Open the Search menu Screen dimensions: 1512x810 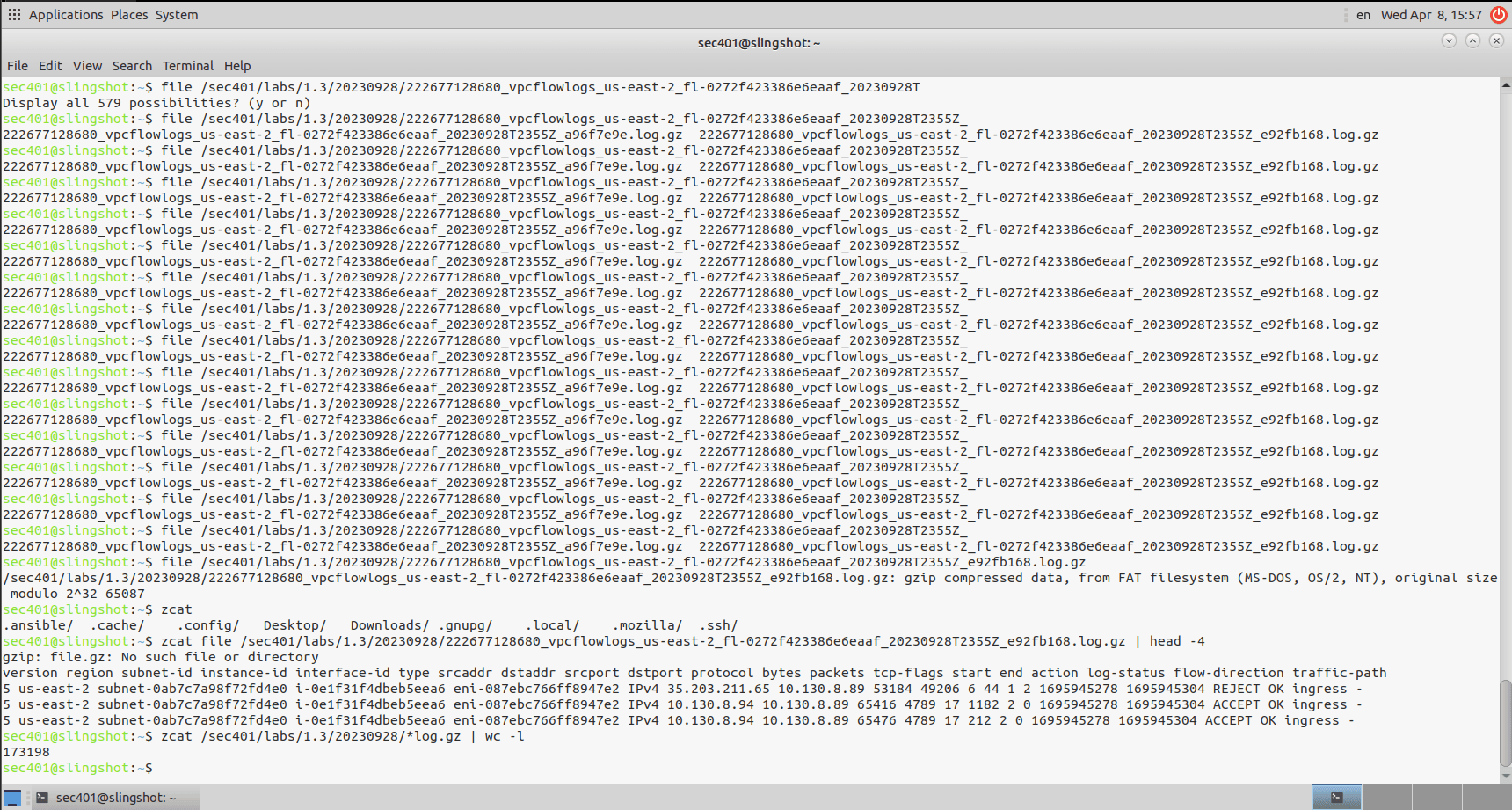(x=132, y=66)
